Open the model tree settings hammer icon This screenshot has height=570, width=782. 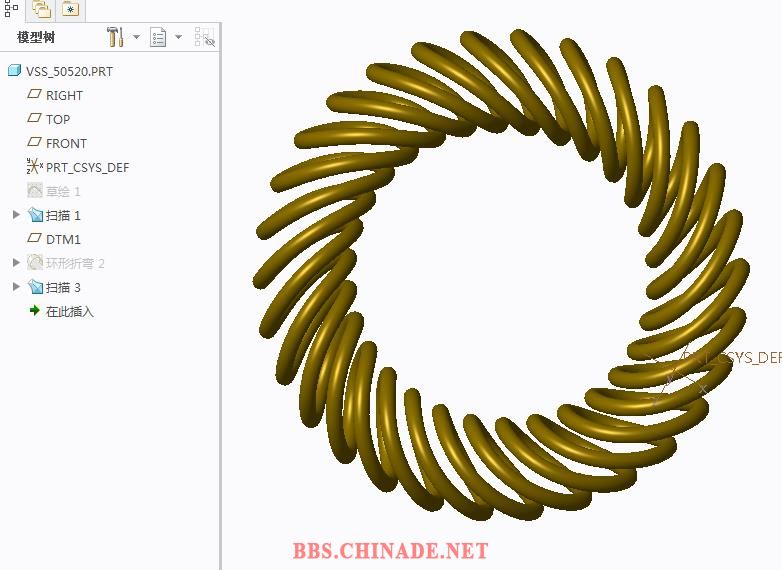click(x=115, y=37)
